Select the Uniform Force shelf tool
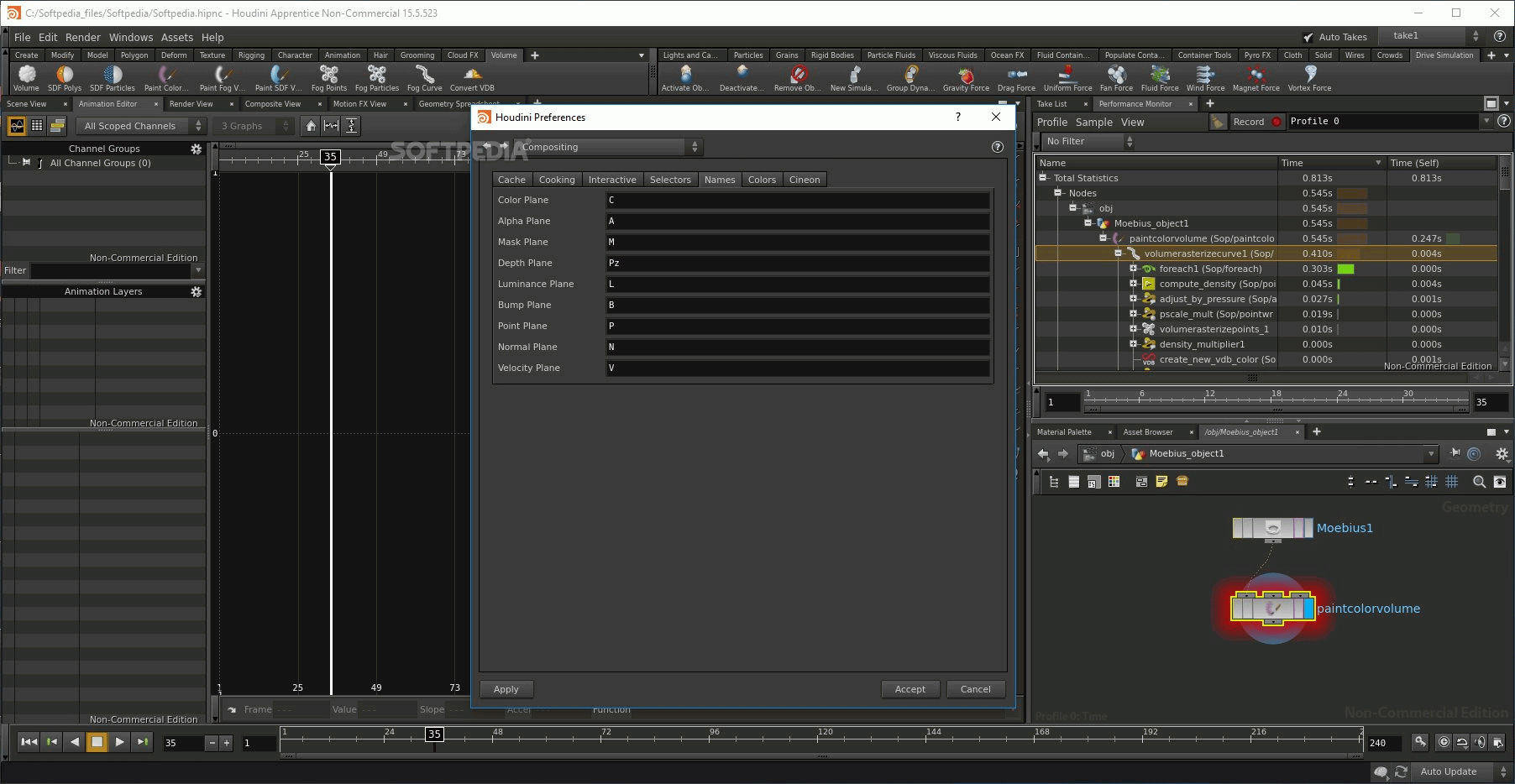This screenshot has height=784, width=1515. pos(1067,78)
